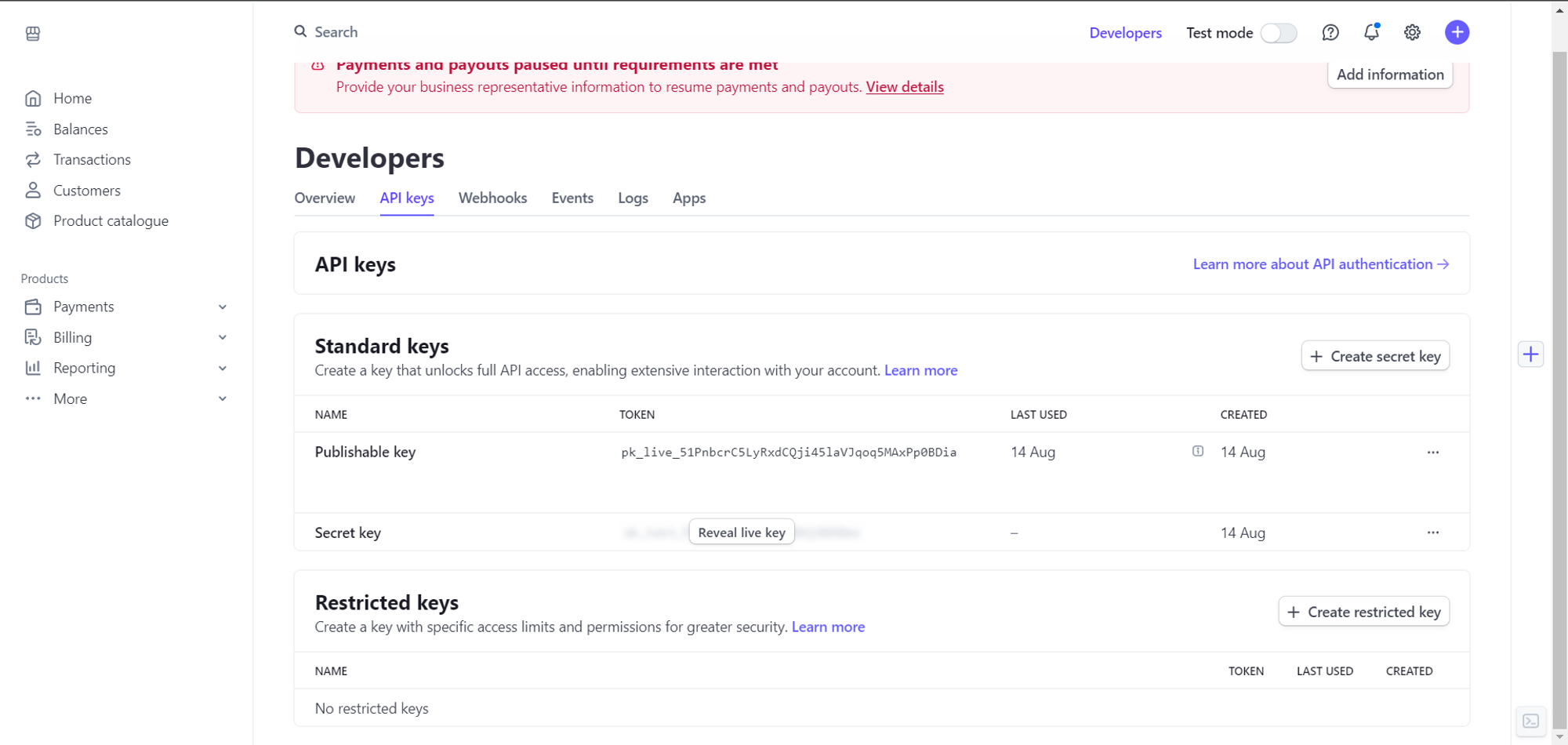Click Create restricted key
The height and width of the screenshot is (745, 1568).
click(1363, 612)
